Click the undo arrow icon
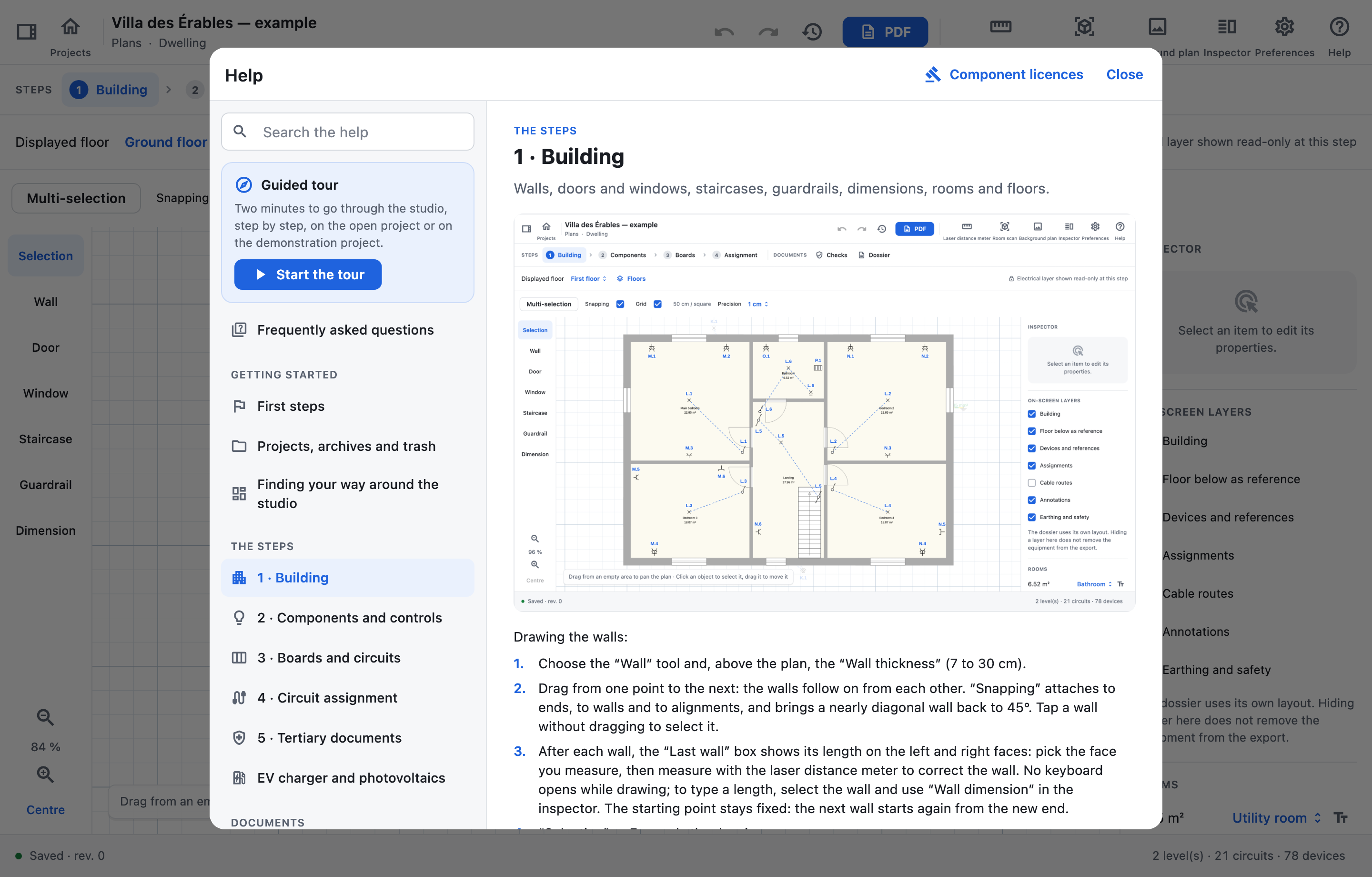 [724, 32]
